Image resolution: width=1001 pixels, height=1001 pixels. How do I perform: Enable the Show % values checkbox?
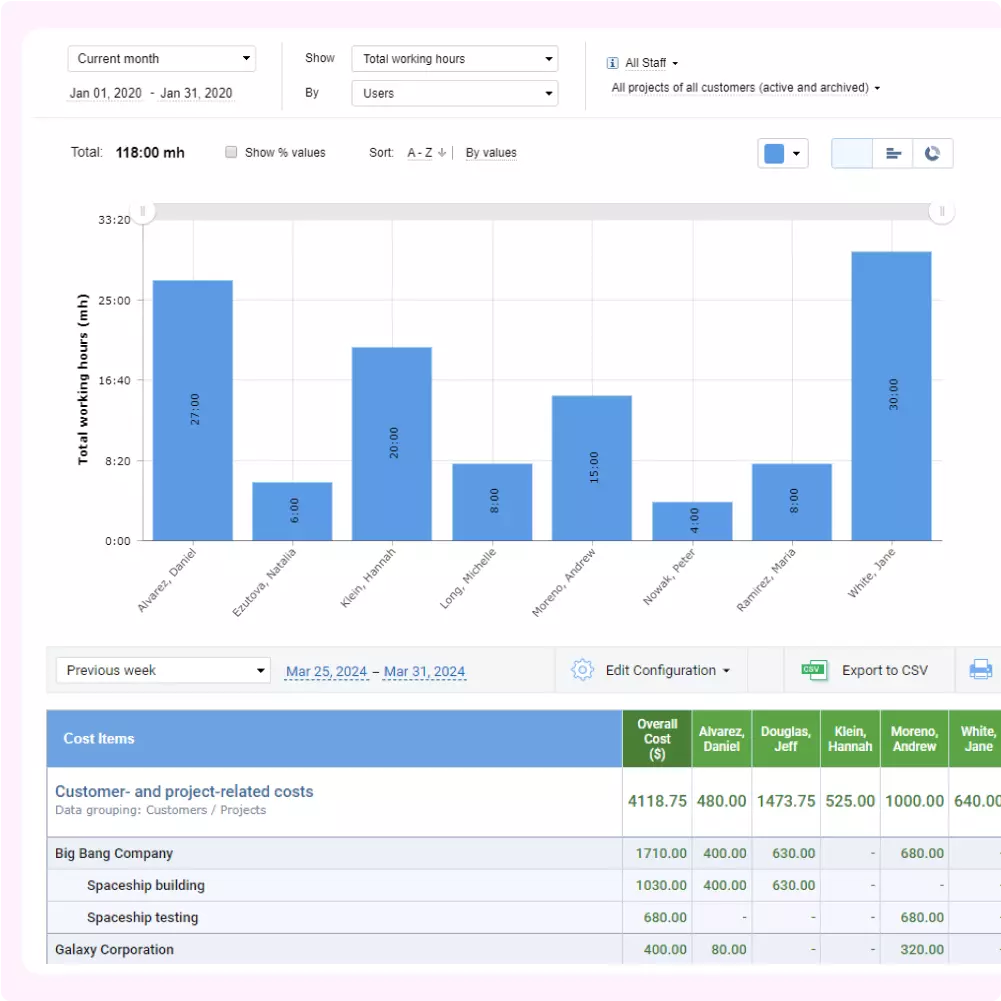[x=231, y=152]
